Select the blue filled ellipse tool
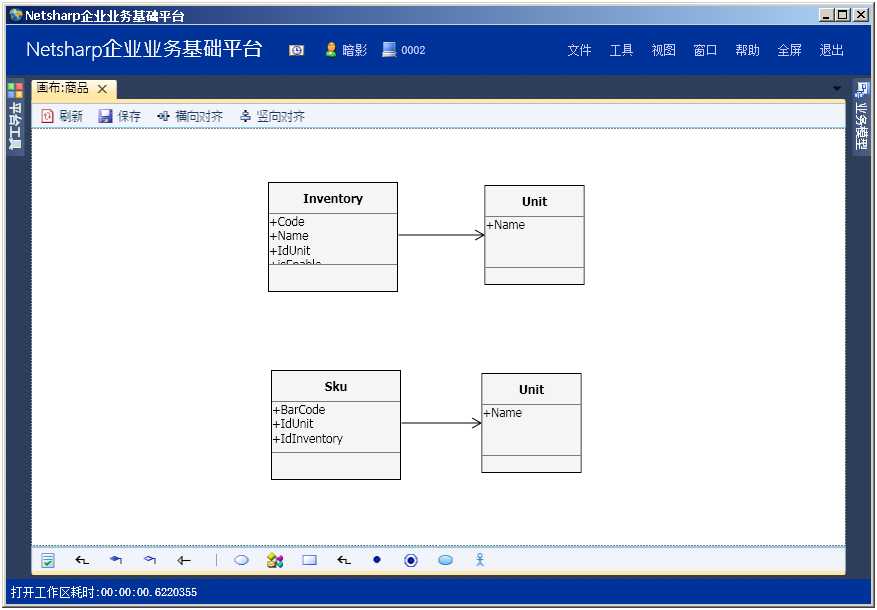Viewport: 877px width, 610px height. 446,560
